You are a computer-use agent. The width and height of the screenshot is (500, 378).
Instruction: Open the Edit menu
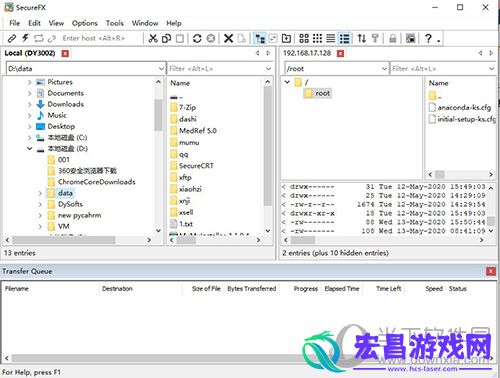[x=34, y=23]
